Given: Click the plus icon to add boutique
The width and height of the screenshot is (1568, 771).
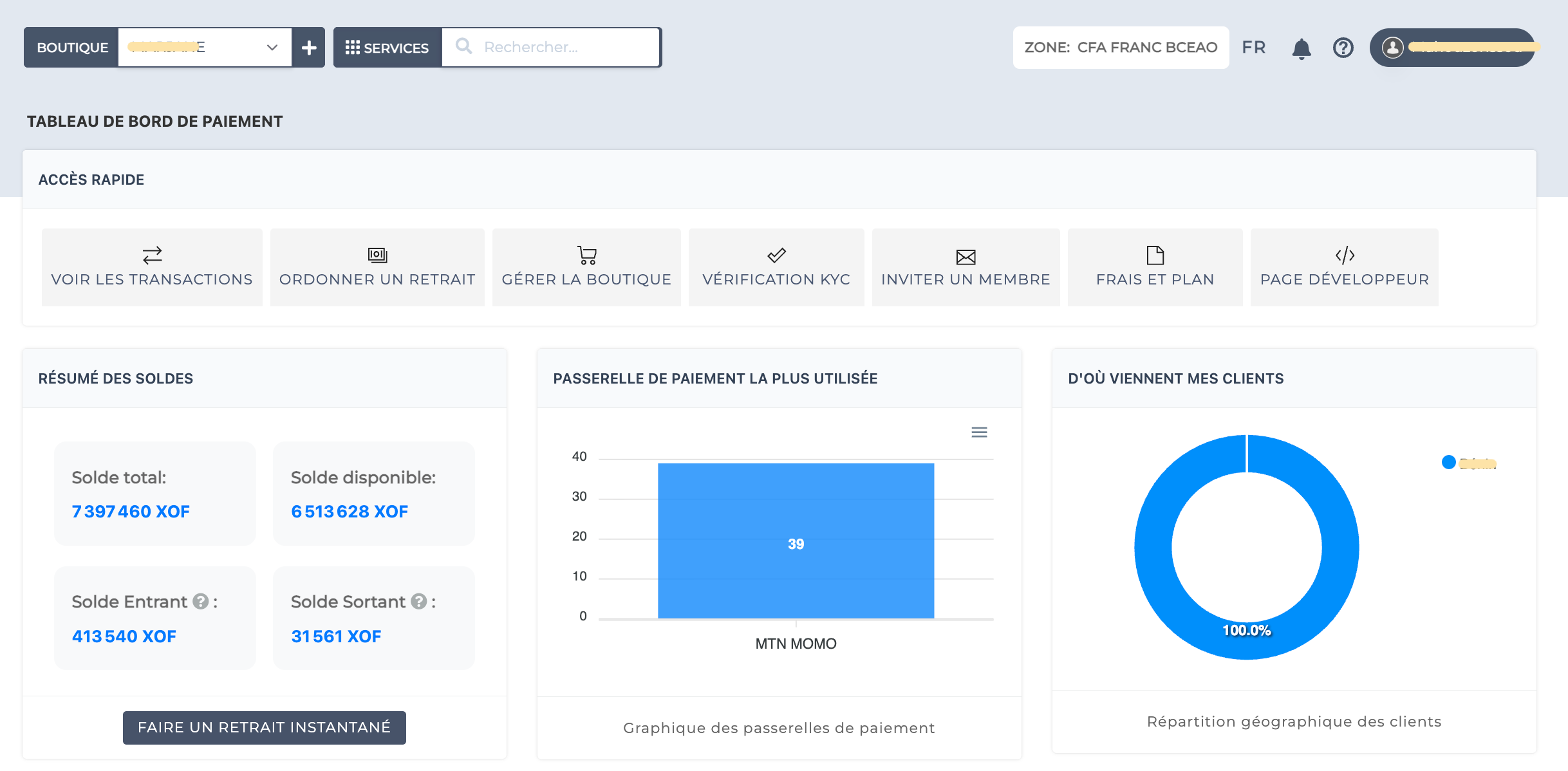Looking at the screenshot, I should [309, 48].
